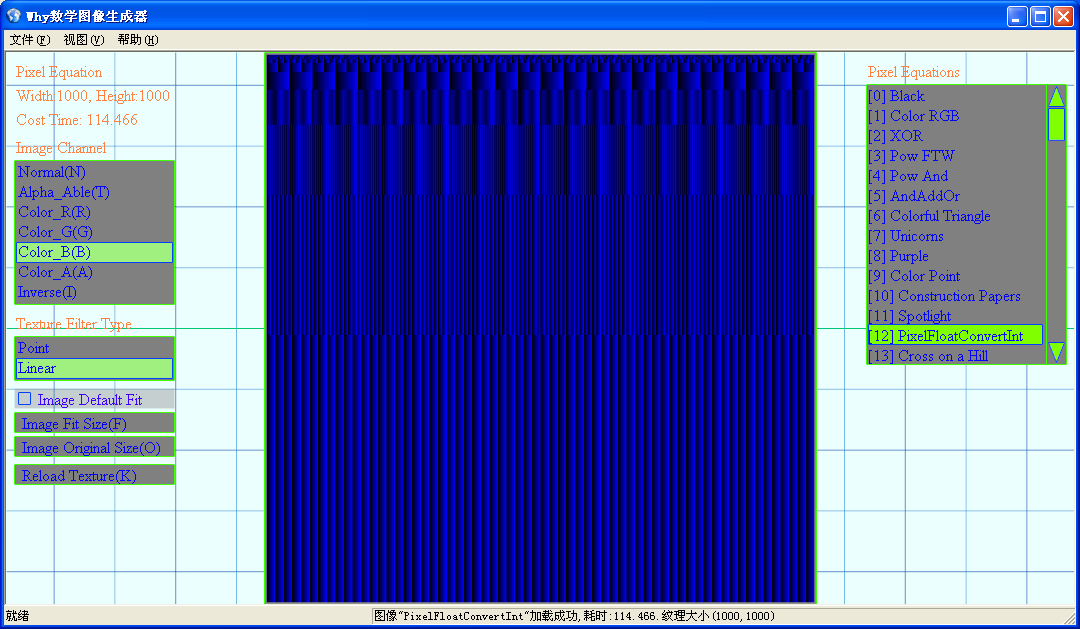Click the equations list scroll-up arrow
The height and width of the screenshot is (629, 1080).
[x=1056, y=97]
